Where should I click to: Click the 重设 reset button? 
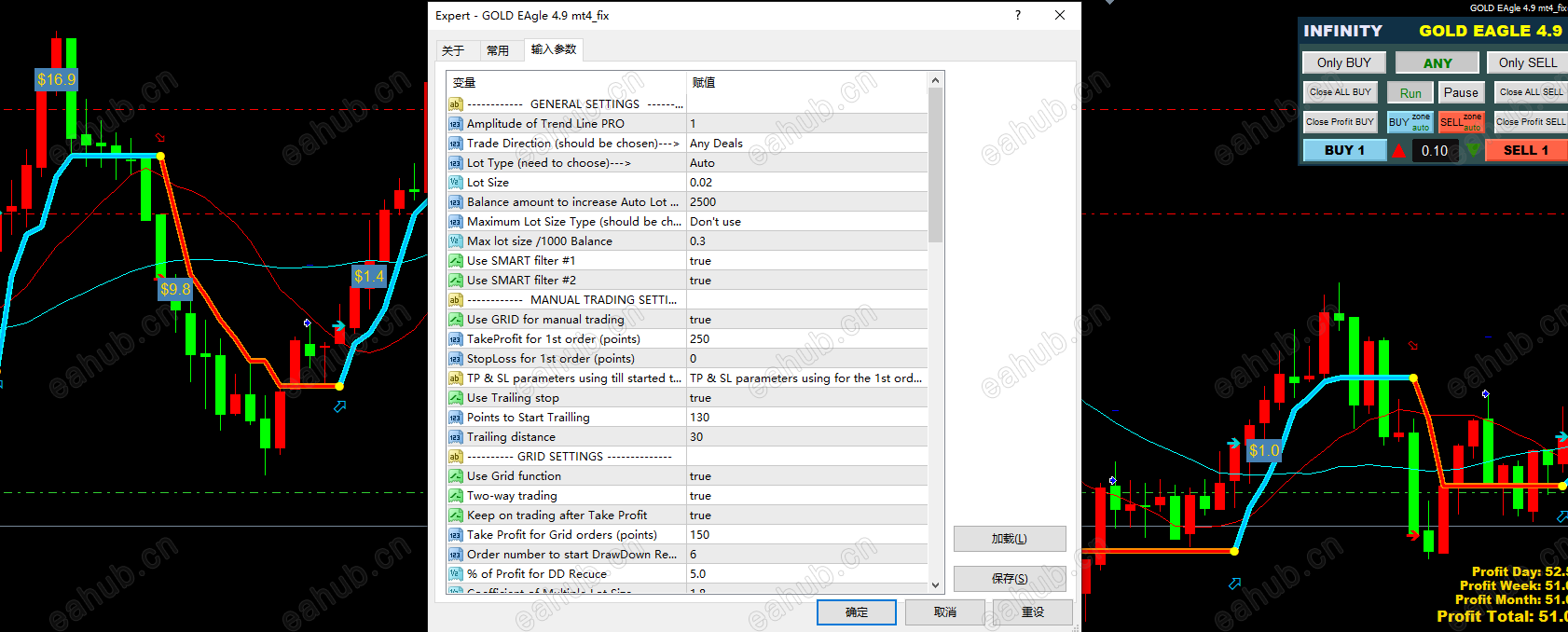point(1033,612)
